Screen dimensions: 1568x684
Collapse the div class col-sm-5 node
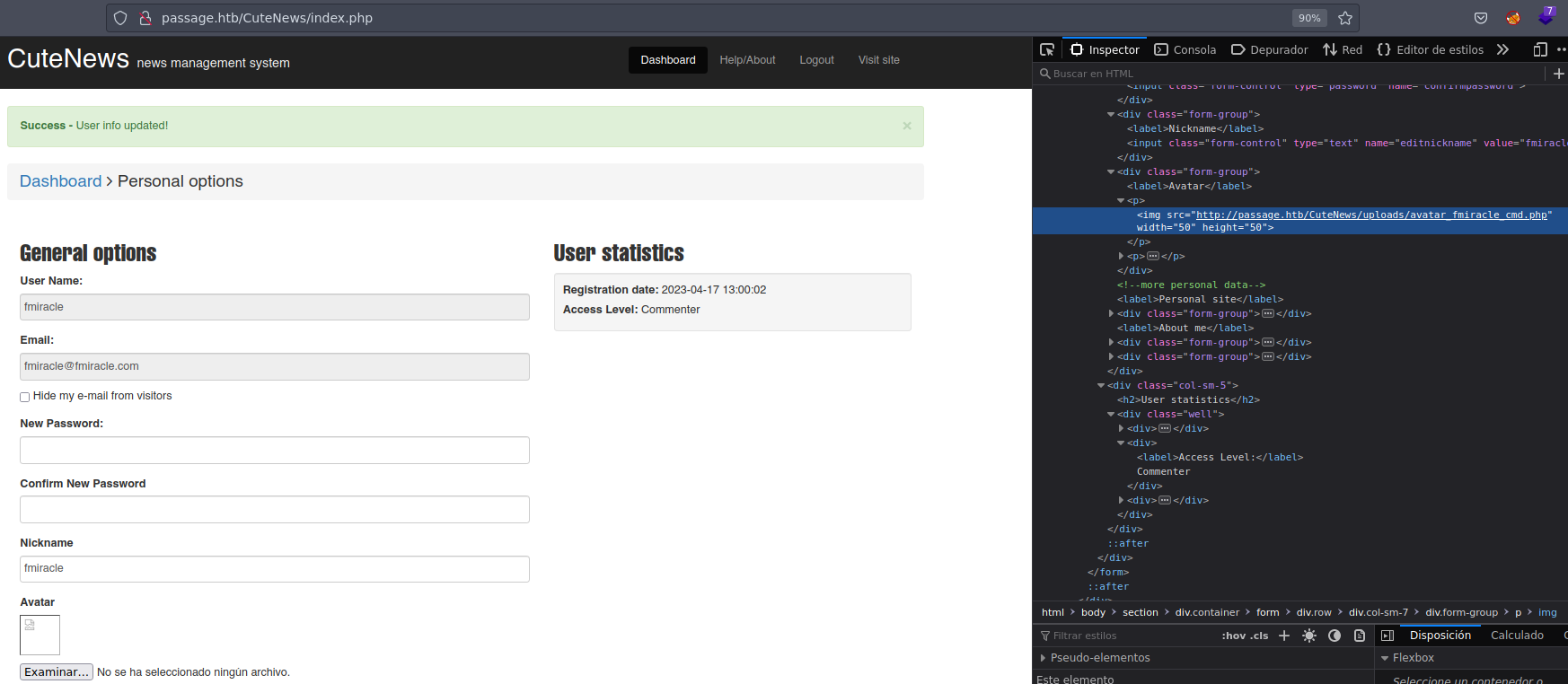click(x=1101, y=386)
